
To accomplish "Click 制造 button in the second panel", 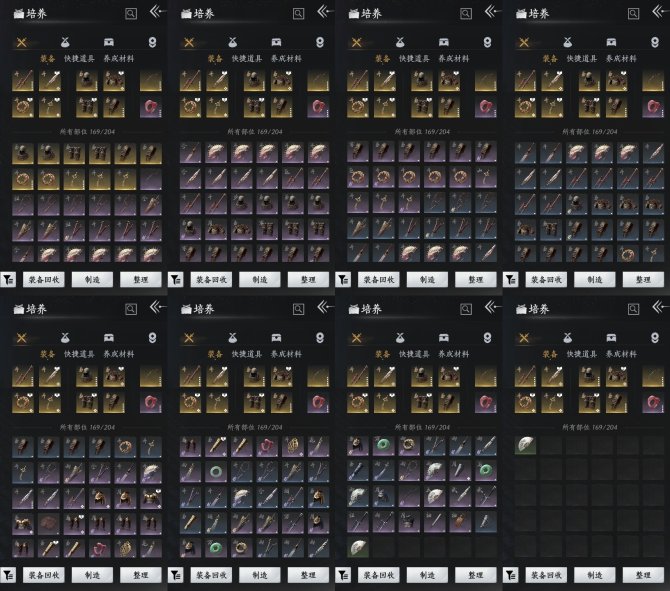I will point(260,280).
